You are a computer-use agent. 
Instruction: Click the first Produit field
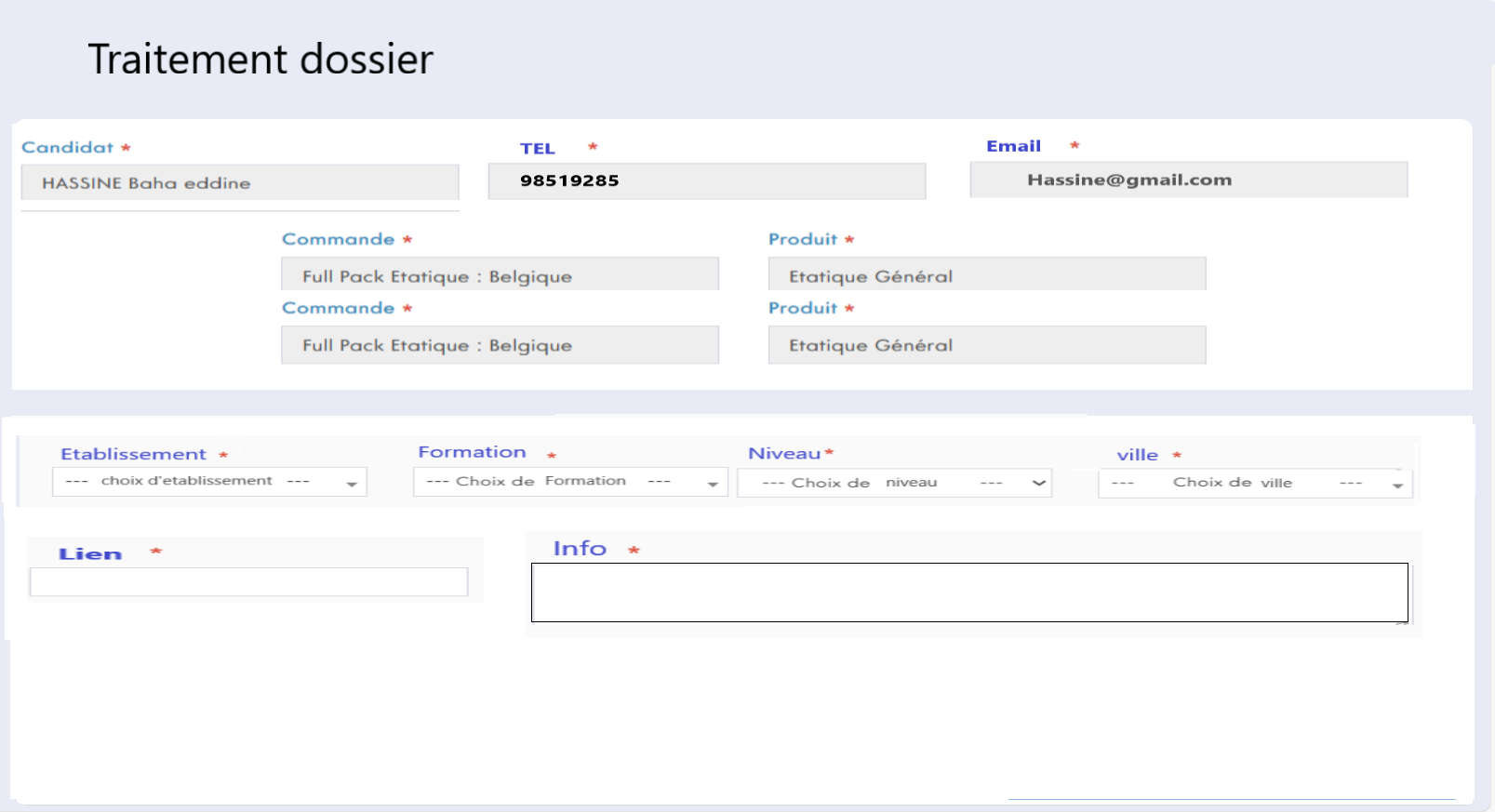tap(986, 275)
